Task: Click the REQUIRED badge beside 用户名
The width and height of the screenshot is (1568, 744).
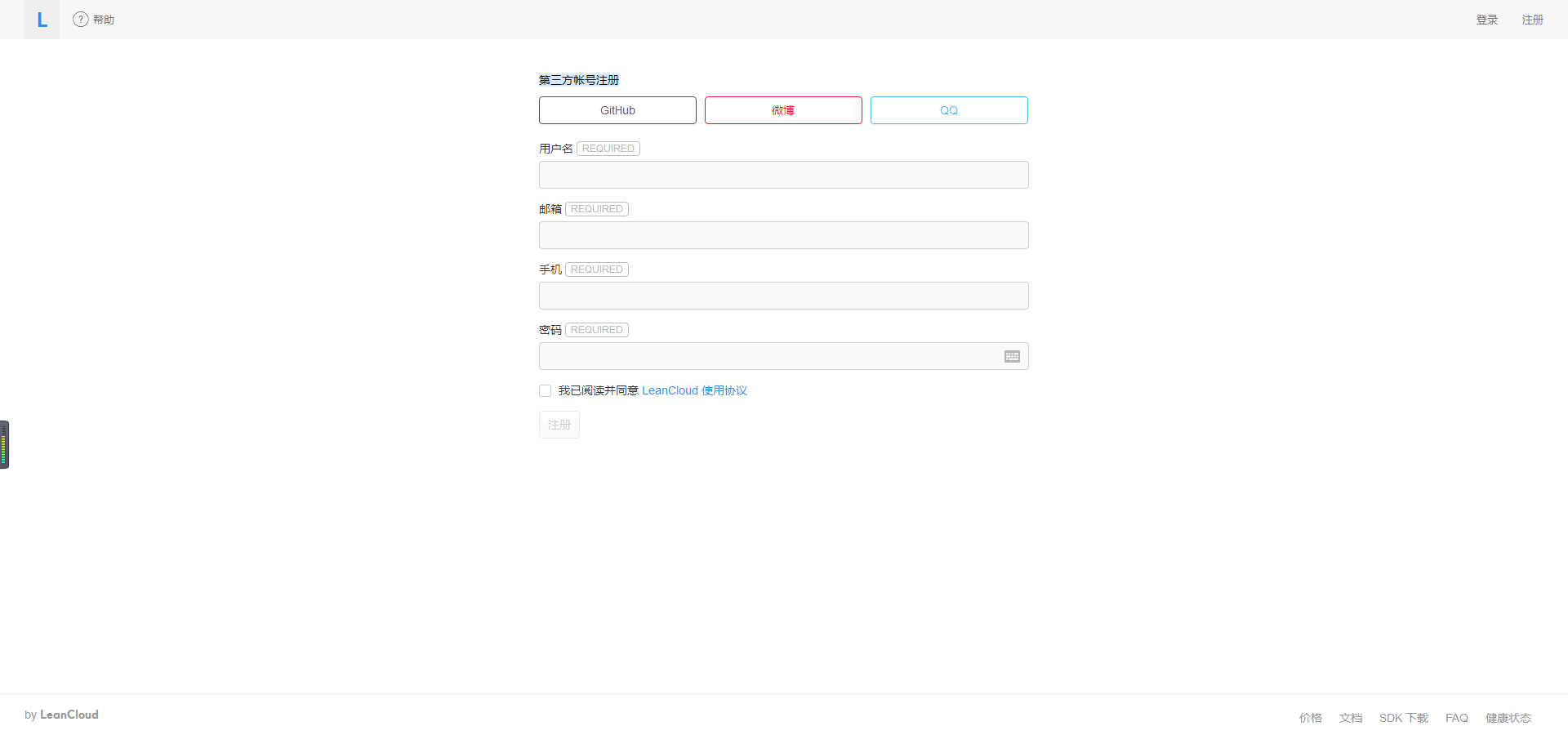Action: (x=608, y=149)
